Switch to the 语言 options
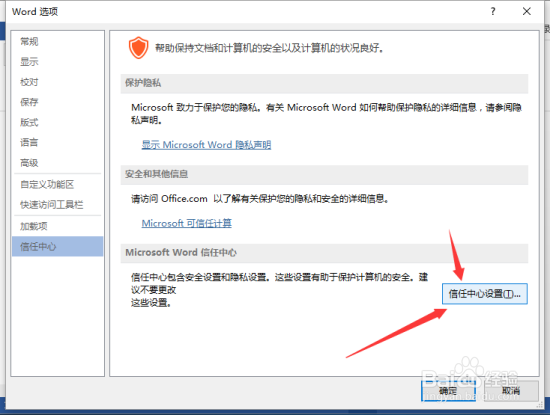 click(x=57, y=142)
